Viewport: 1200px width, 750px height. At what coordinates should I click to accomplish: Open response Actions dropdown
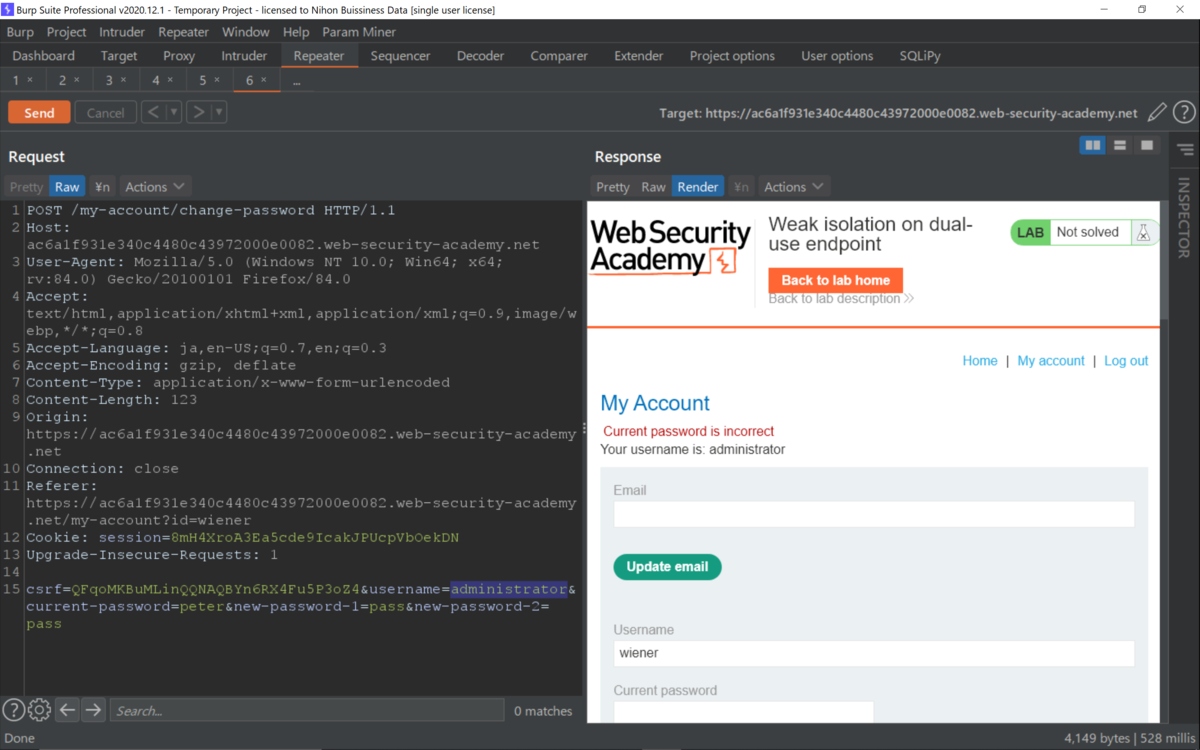click(794, 187)
